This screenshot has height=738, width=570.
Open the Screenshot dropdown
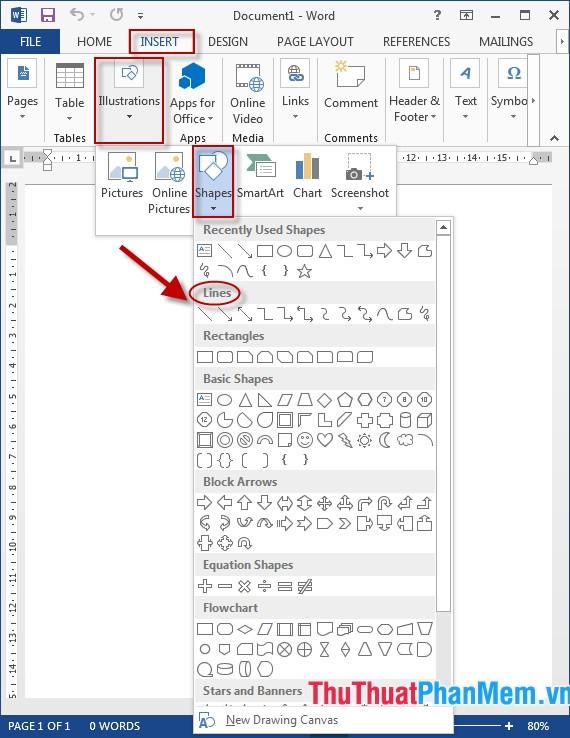click(360, 181)
